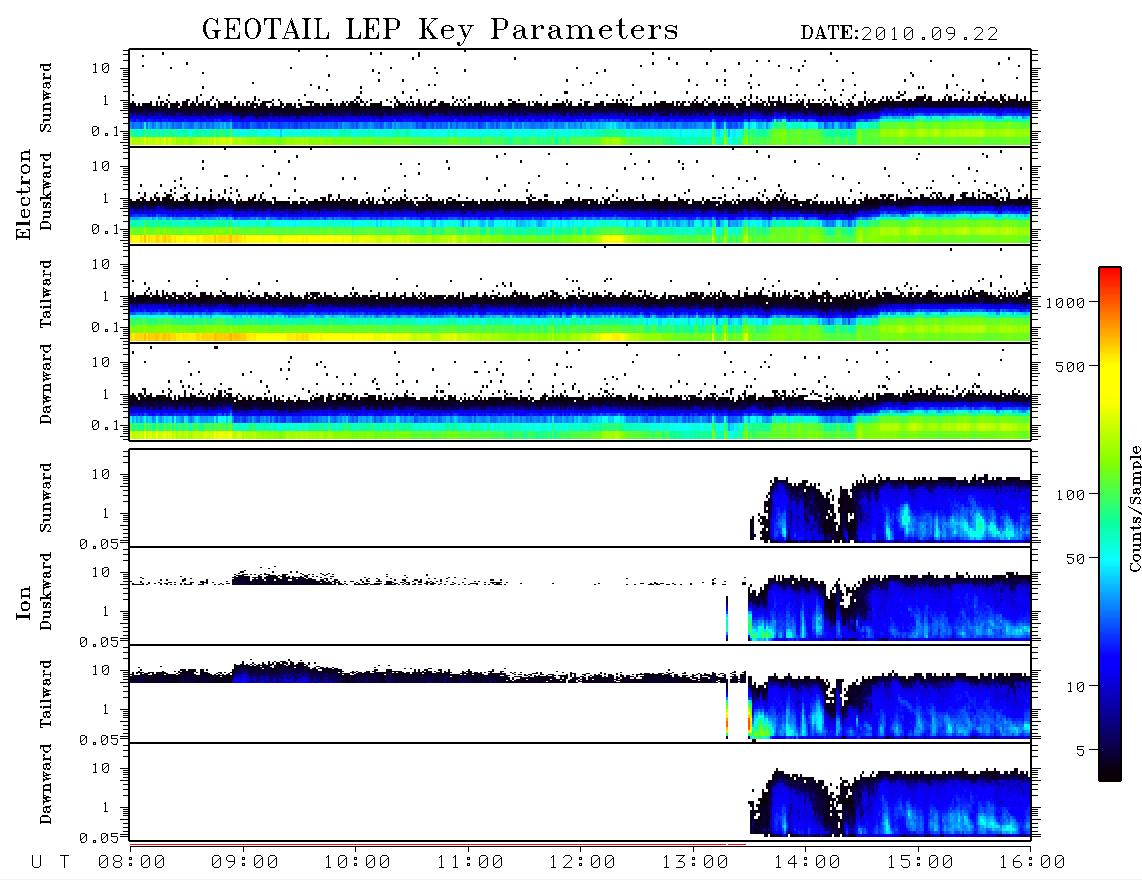Viewport: 1142px width, 880px height.
Task: Click the 'DATE:2010.09.22' label
Action: coord(899,34)
